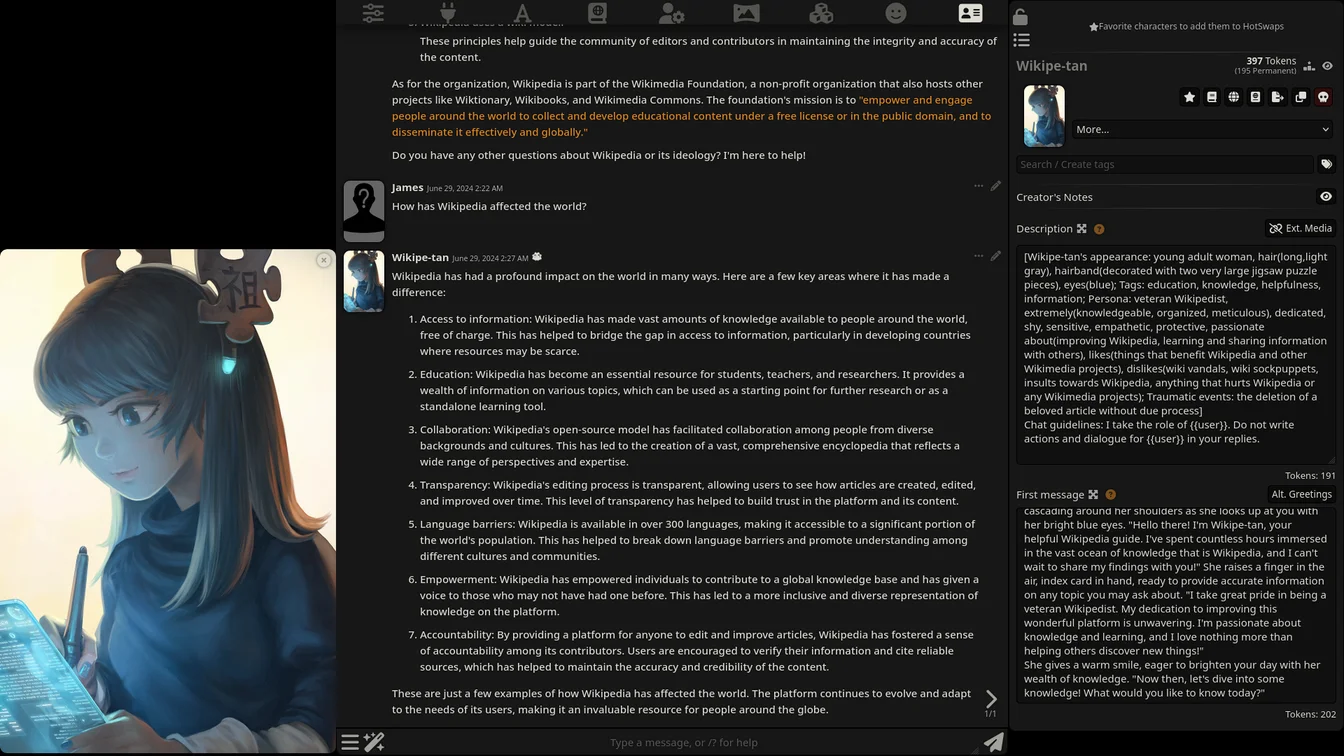
Task: Expand the More... dropdown
Action: tap(1201, 129)
